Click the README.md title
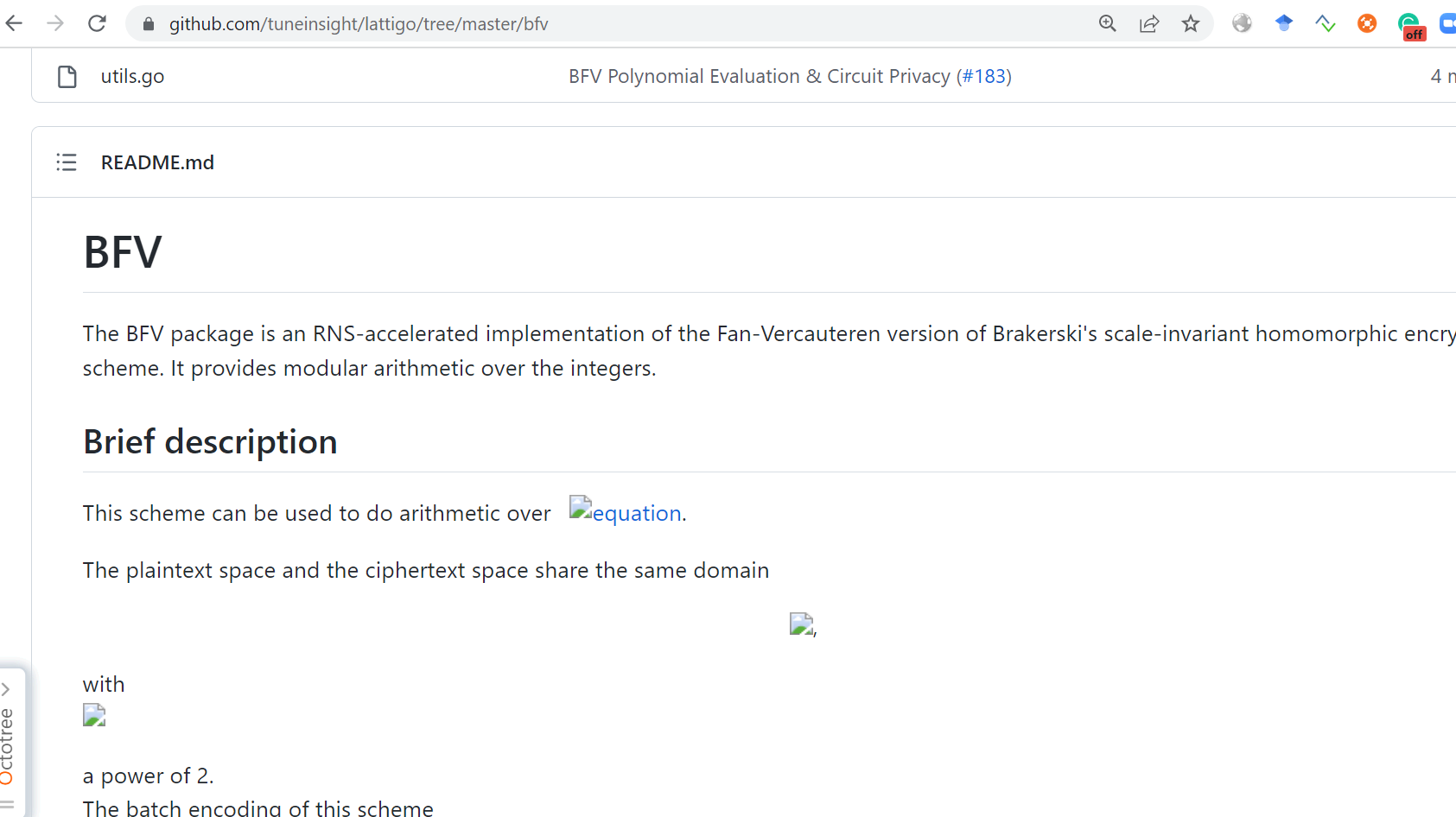1456x817 pixels. [157, 162]
